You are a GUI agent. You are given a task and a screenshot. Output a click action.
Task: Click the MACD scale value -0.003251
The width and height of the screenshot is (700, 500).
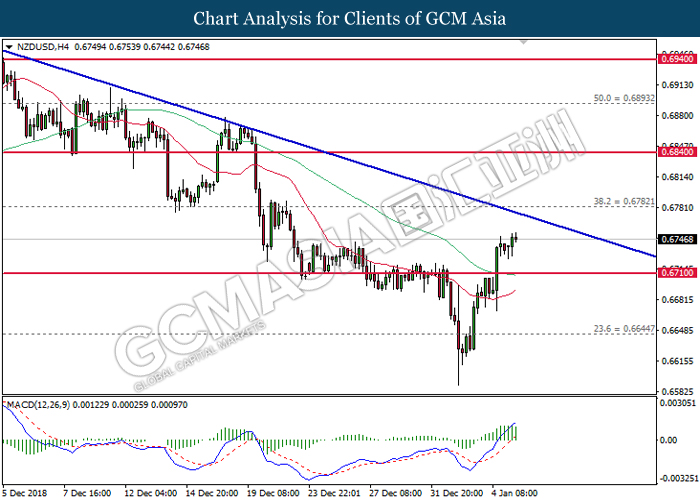(678, 479)
